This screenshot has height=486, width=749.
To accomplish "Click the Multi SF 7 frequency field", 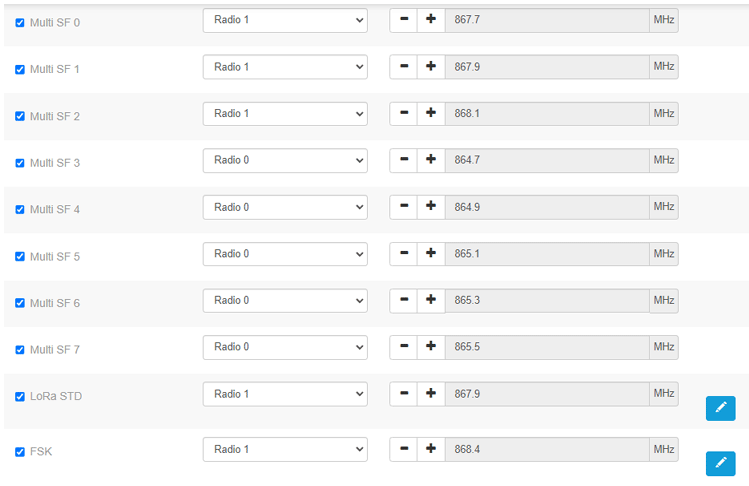I will coord(546,347).
